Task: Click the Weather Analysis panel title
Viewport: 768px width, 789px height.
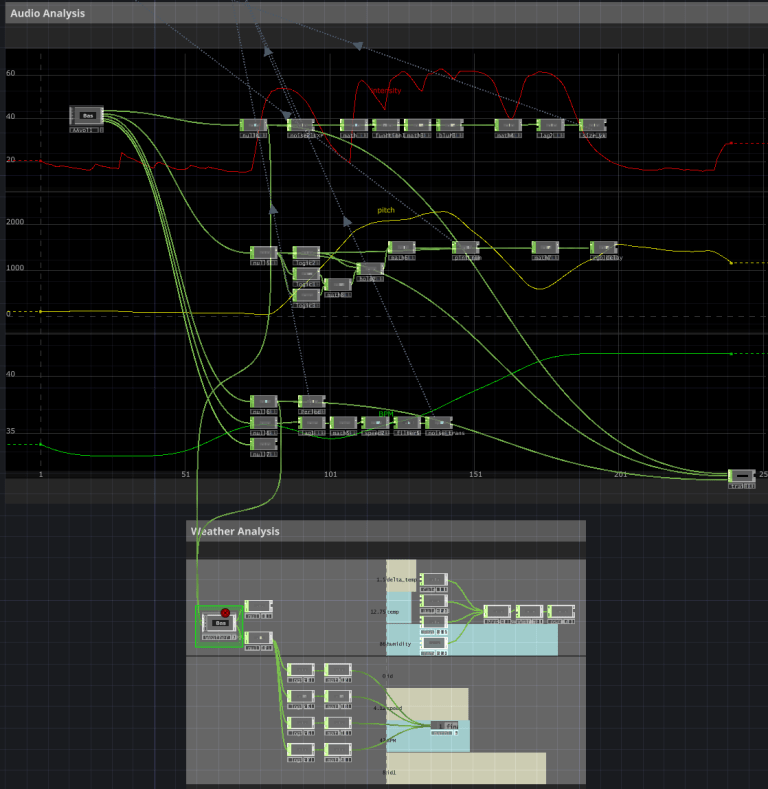Action: coord(236,531)
